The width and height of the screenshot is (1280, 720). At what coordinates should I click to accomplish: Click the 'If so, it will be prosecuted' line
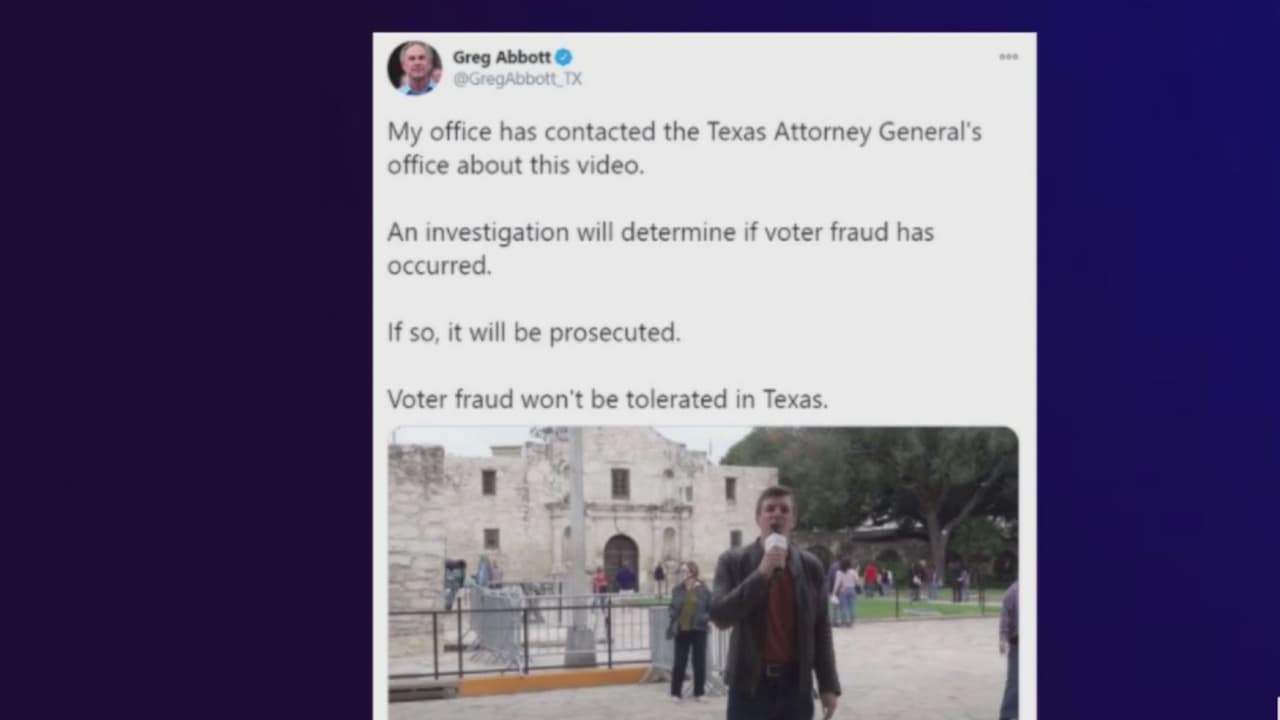click(x=534, y=332)
